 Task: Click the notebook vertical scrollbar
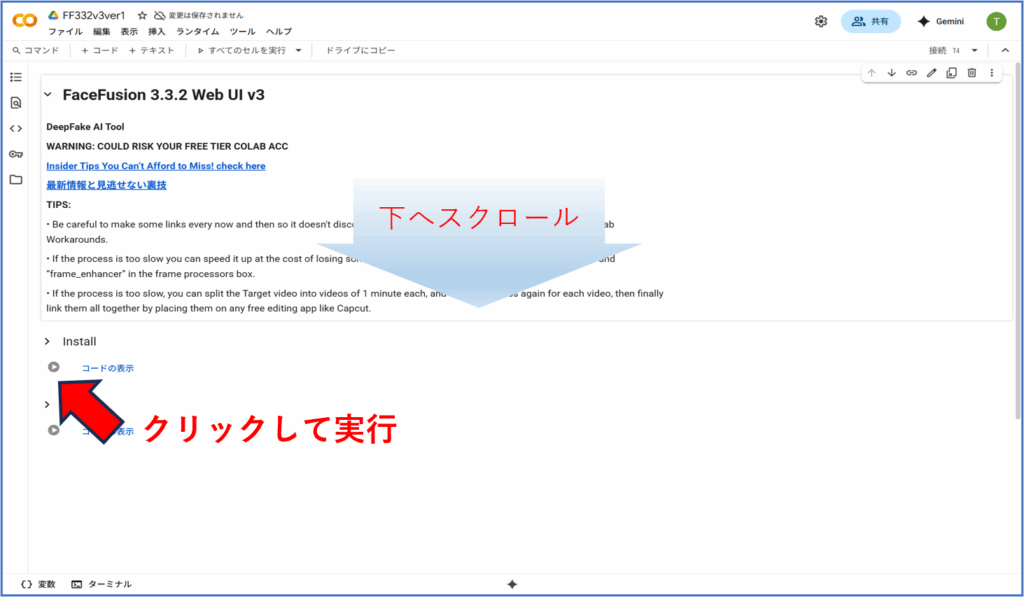1017,240
